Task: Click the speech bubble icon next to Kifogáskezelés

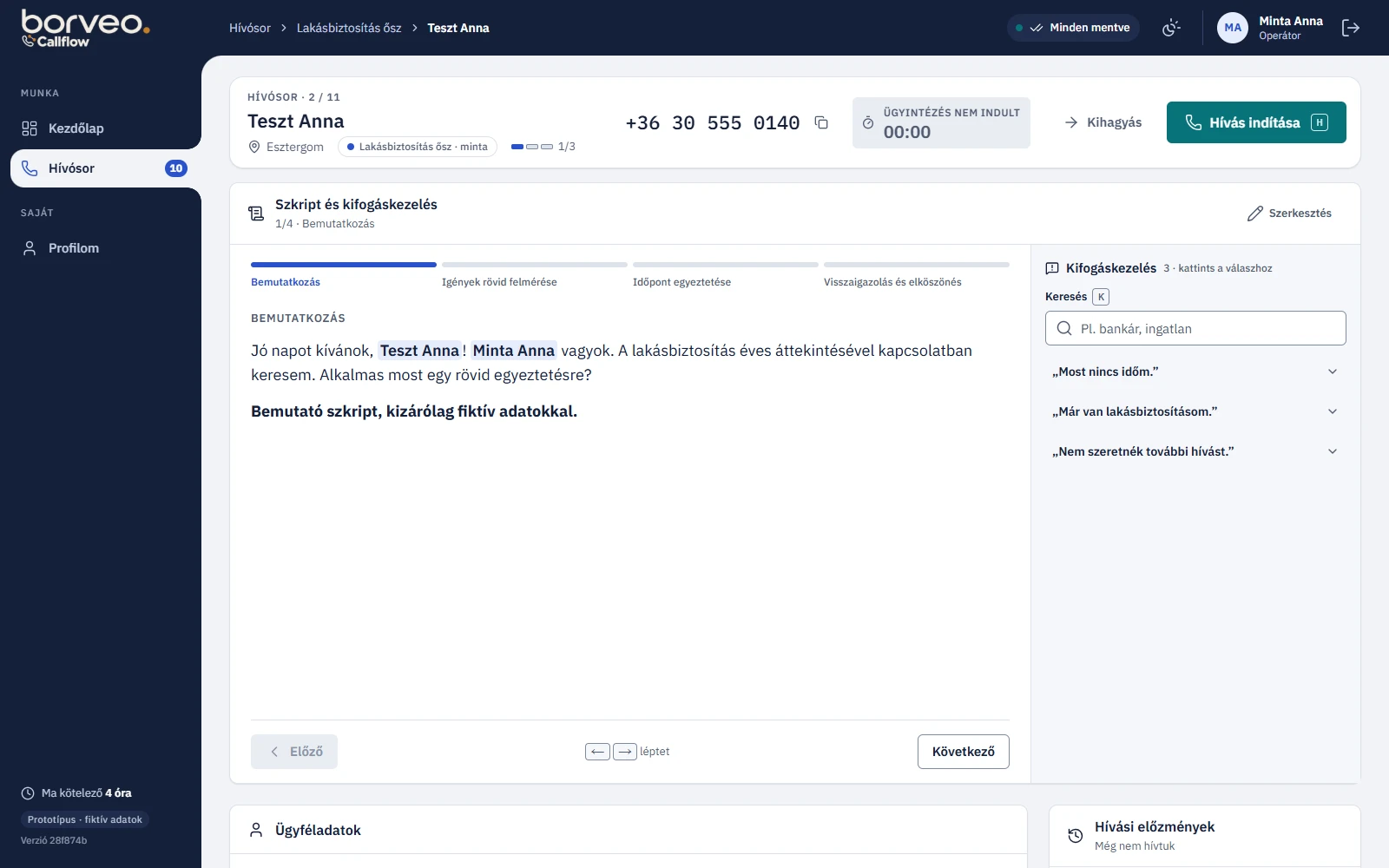Action: (1052, 268)
